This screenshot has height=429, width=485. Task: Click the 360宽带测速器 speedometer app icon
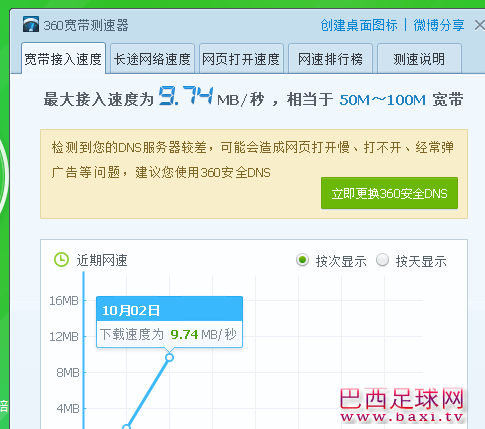31,24
